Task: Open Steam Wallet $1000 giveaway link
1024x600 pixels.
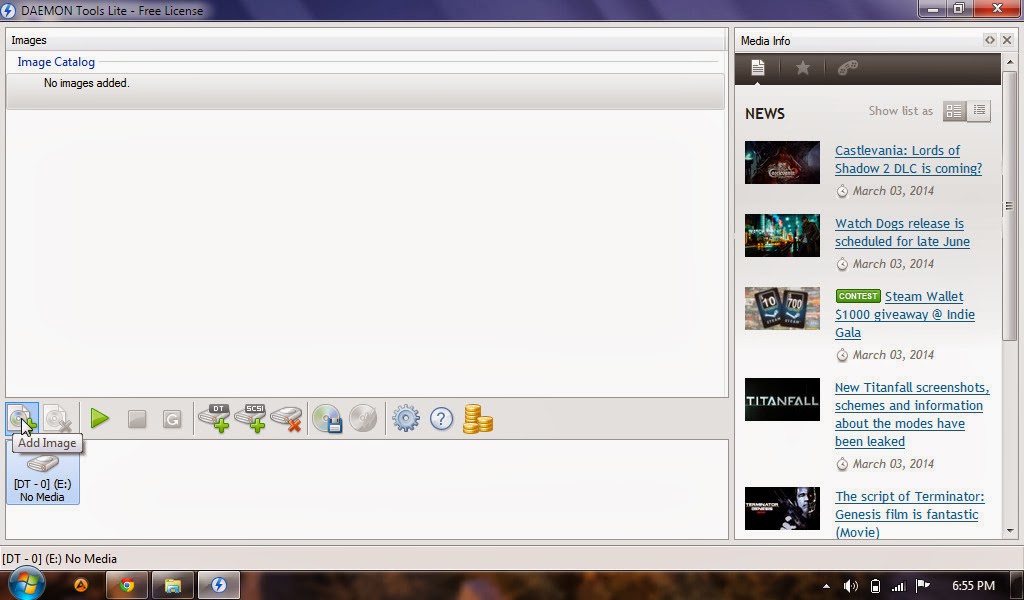Action: coord(904,315)
